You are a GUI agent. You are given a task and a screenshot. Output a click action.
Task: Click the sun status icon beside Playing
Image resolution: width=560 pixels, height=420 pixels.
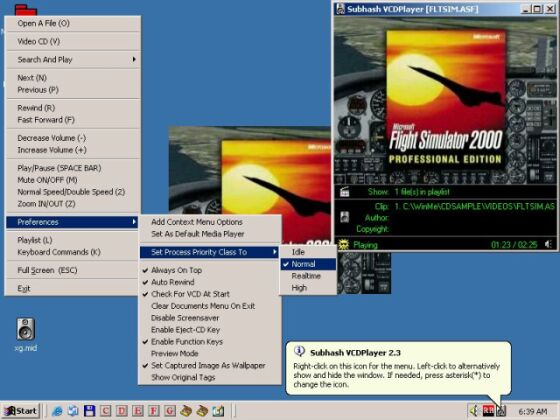pos(343,245)
